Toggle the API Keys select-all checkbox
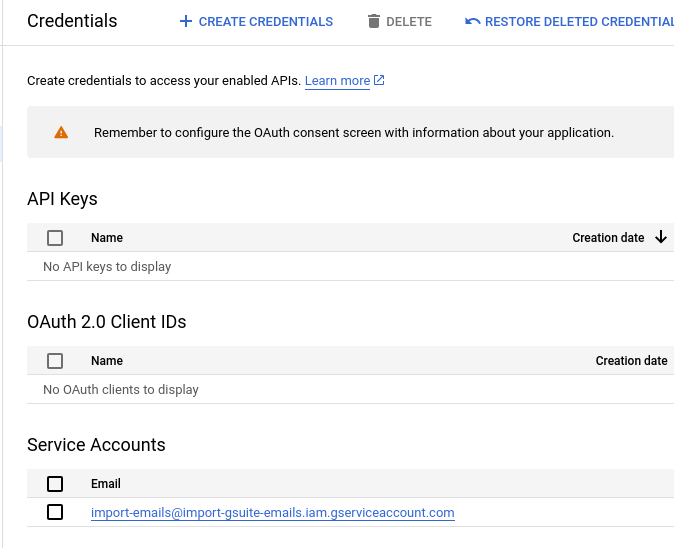This screenshot has height=548, width=674. [55, 238]
